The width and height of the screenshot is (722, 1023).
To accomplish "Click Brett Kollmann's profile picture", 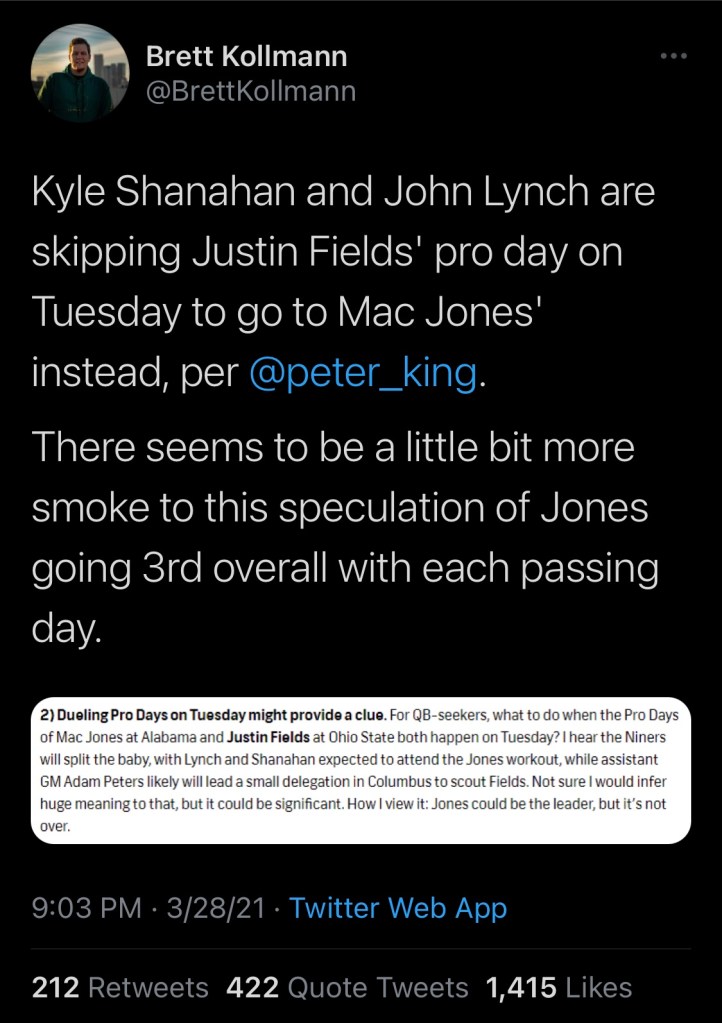I will click(x=80, y=73).
